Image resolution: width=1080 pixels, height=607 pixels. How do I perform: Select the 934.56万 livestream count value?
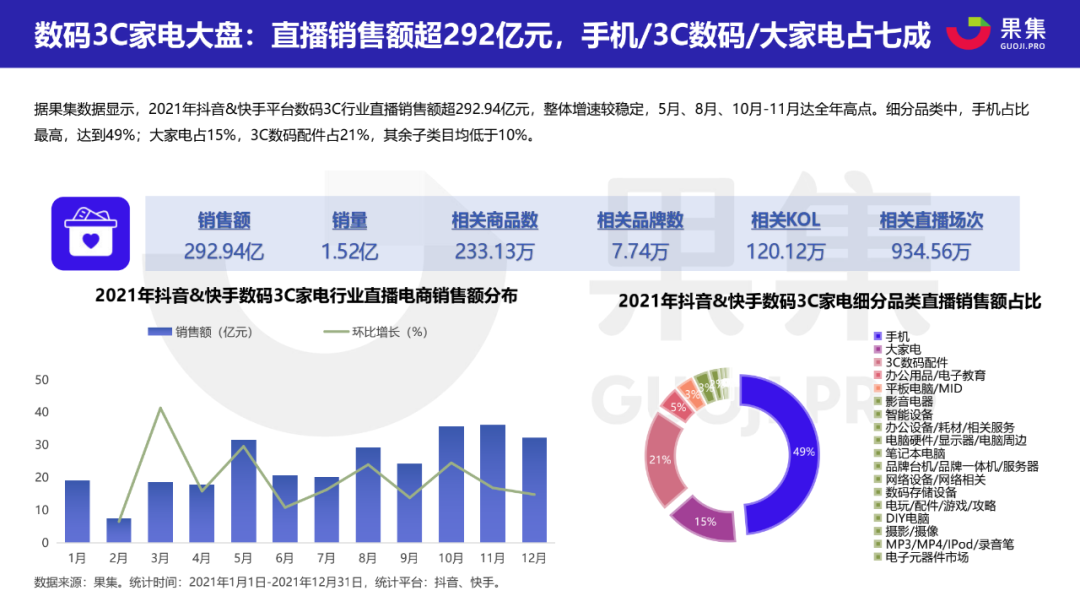coord(931,251)
